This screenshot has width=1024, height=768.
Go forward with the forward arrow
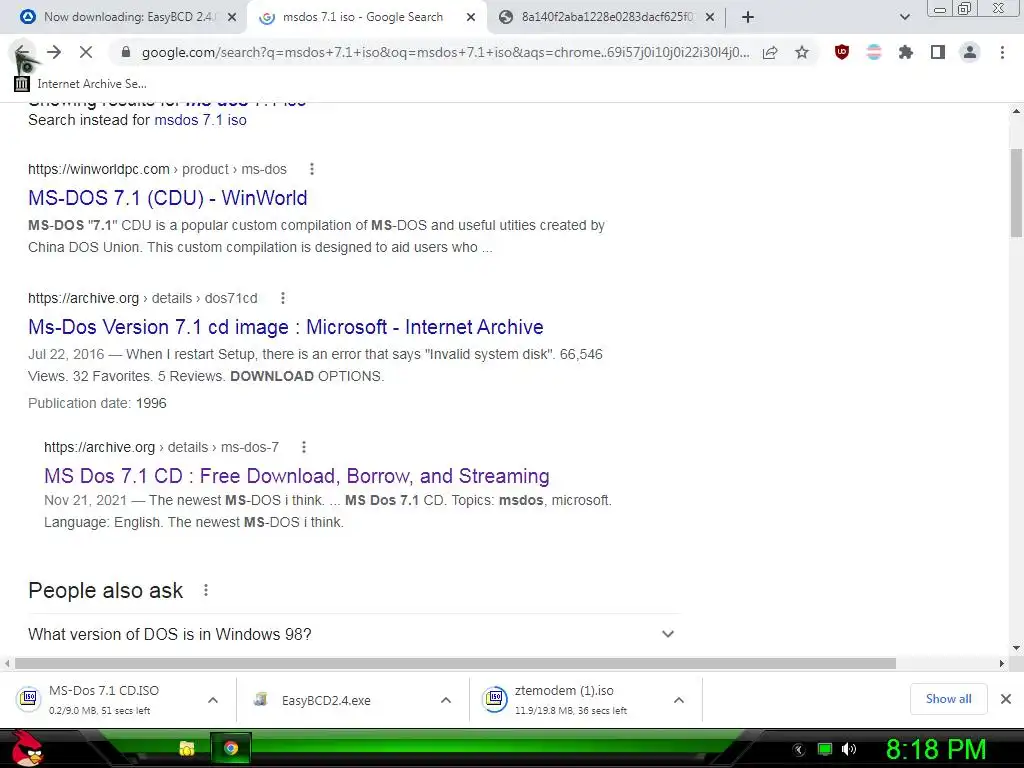54,52
